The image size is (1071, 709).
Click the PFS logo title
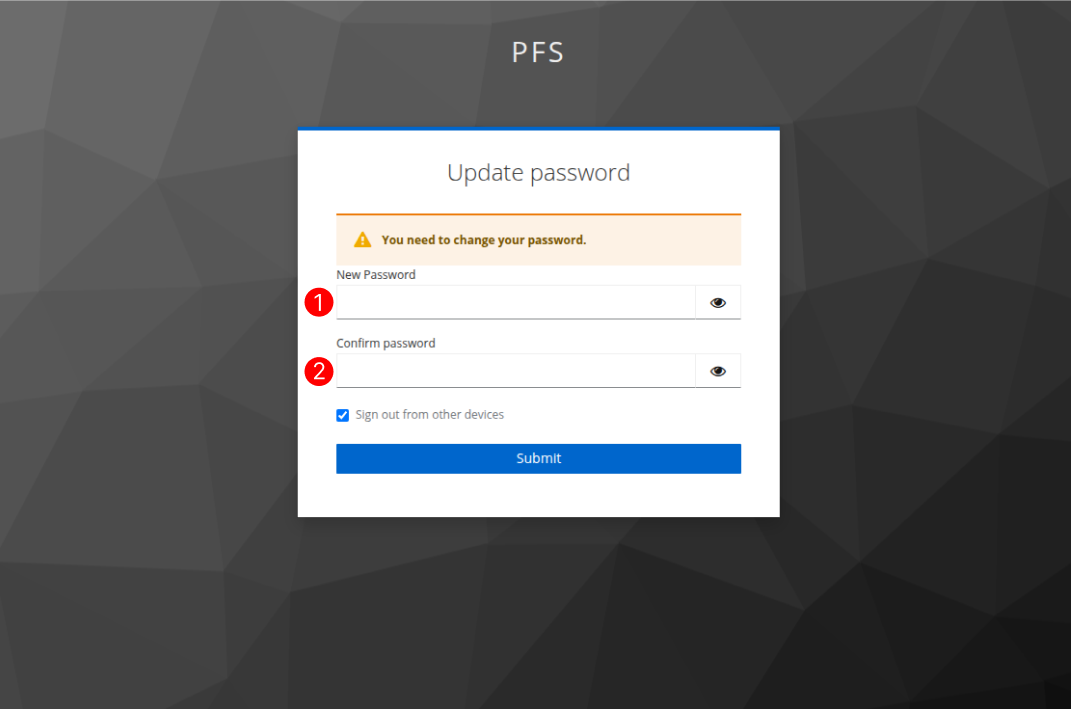click(x=538, y=53)
